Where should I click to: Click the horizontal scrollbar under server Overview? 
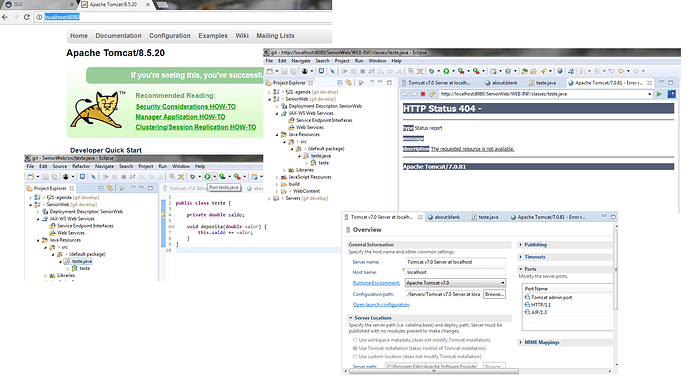point(433,371)
